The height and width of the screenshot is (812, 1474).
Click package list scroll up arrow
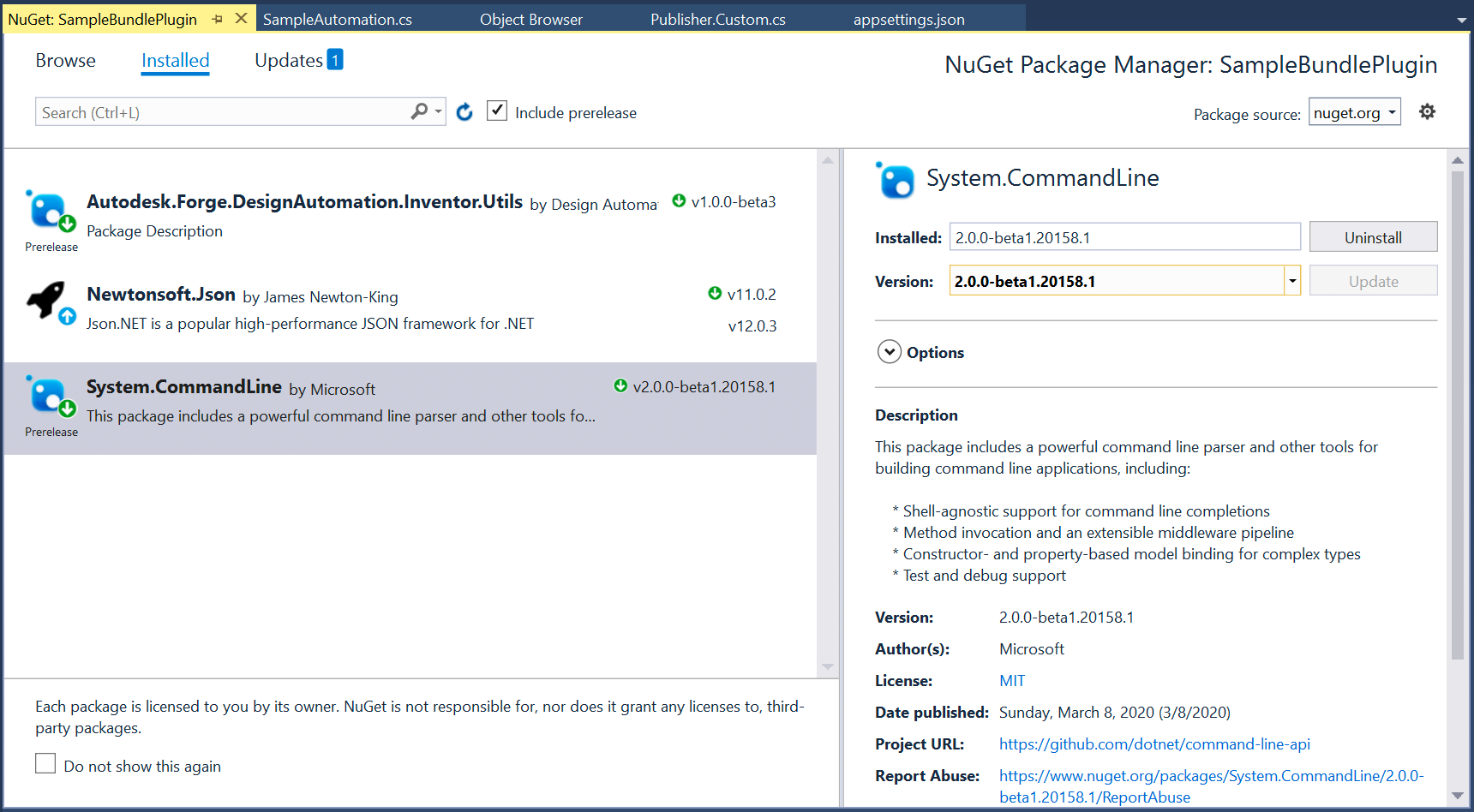coord(827,160)
